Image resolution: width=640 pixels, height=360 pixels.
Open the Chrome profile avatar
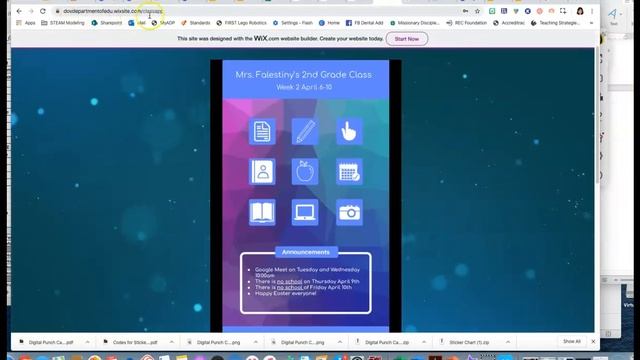click(x=580, y=11)
